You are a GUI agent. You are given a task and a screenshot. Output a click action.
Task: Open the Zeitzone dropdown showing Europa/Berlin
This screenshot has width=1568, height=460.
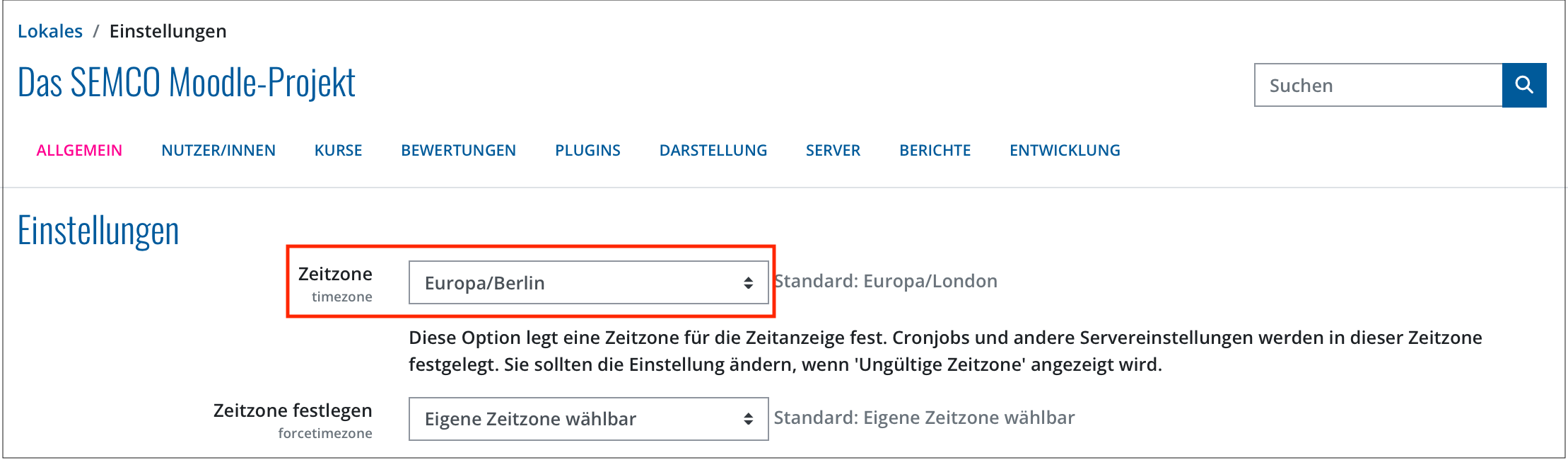point(587,282)
